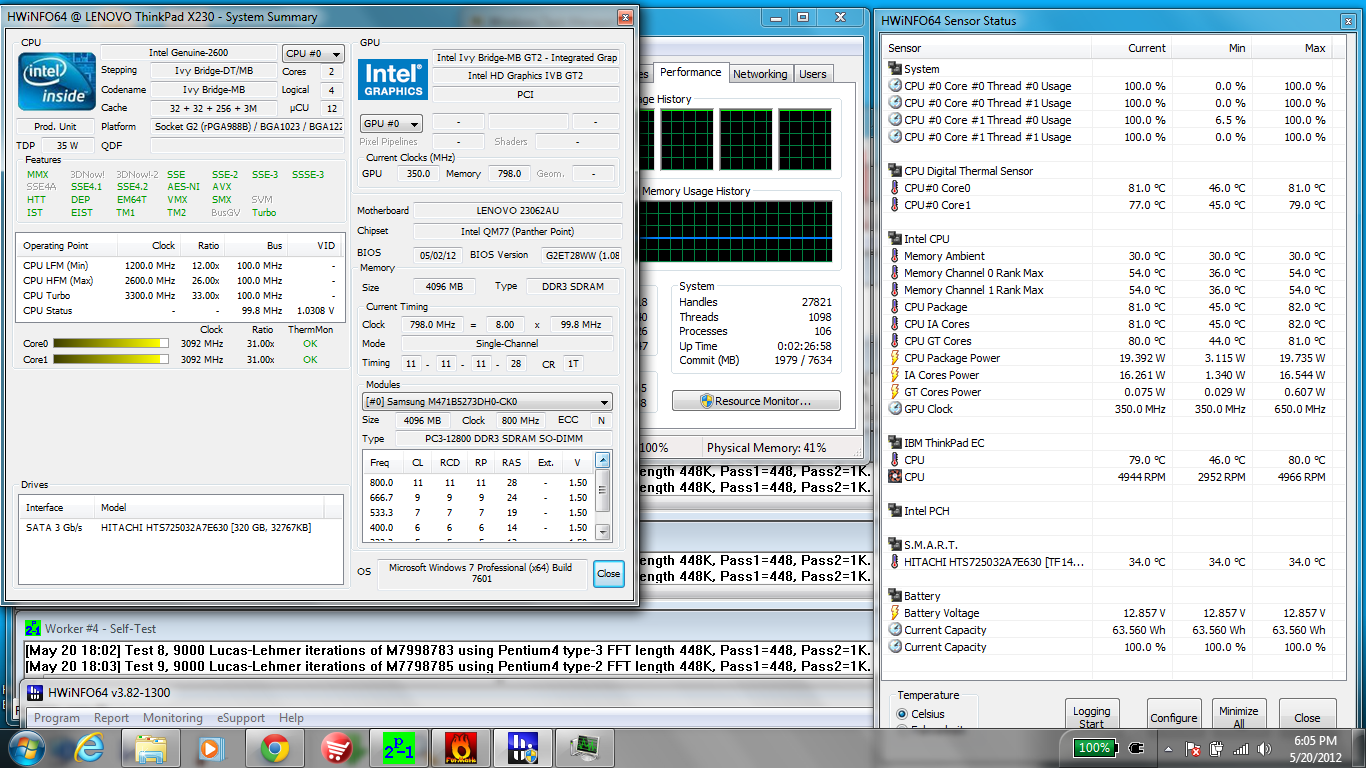Open the GPU #0 selector dropdown
1366x768 pixels.
tap(391, 124)
